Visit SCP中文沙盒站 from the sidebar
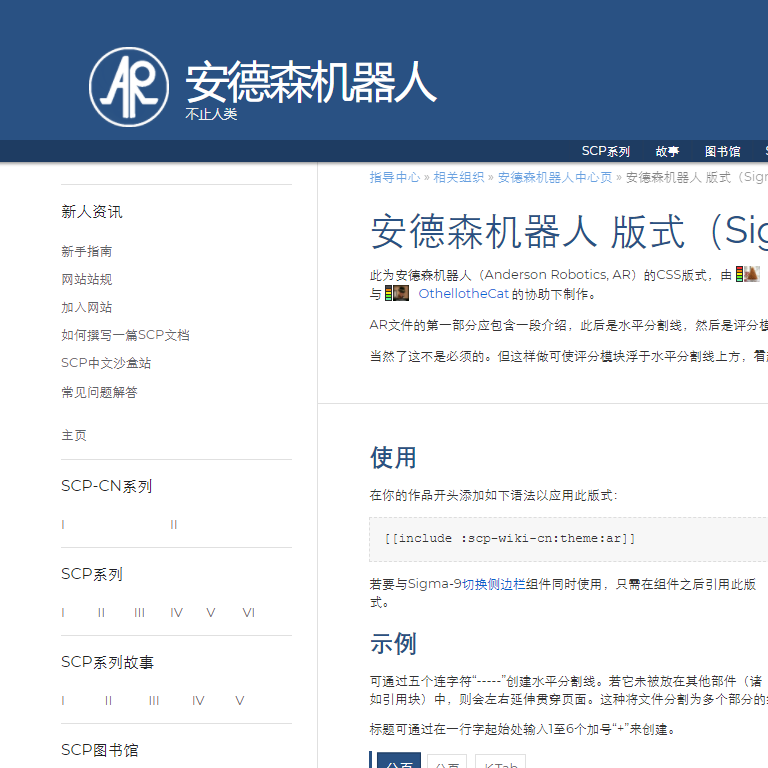Screen dimensions: 768x768 [106, 364]
